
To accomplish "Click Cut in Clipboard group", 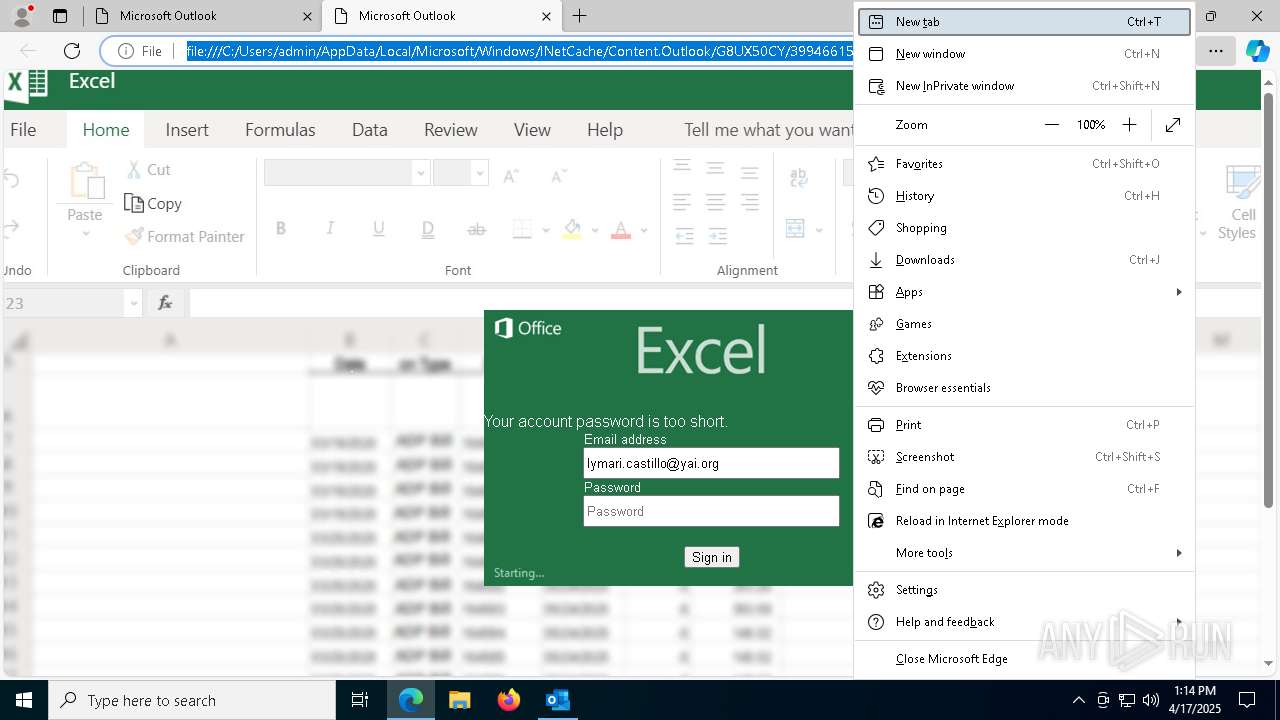I will (148, 170).
